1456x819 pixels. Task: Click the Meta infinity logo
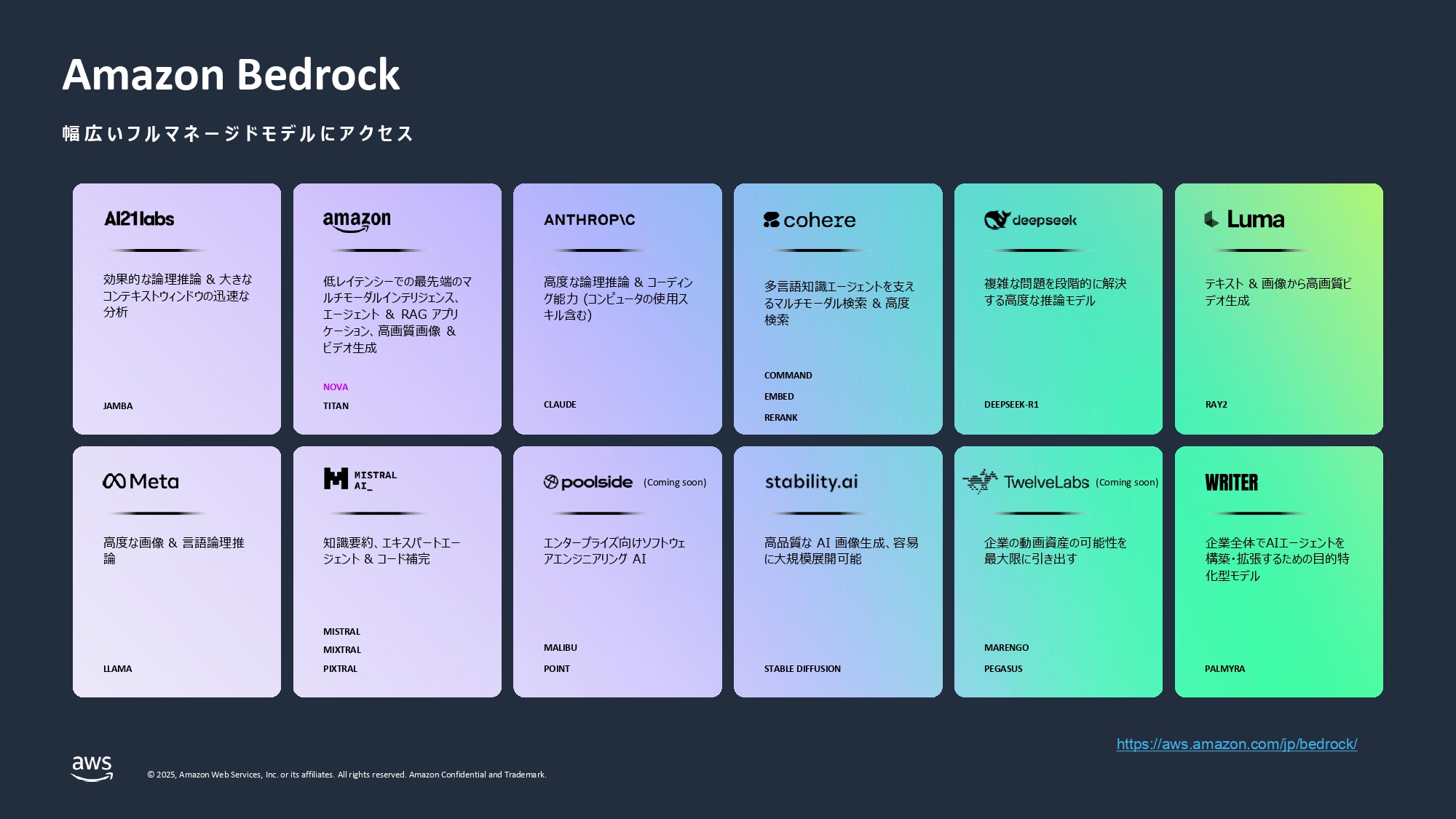pyautogui.click(x=114, y=481)
